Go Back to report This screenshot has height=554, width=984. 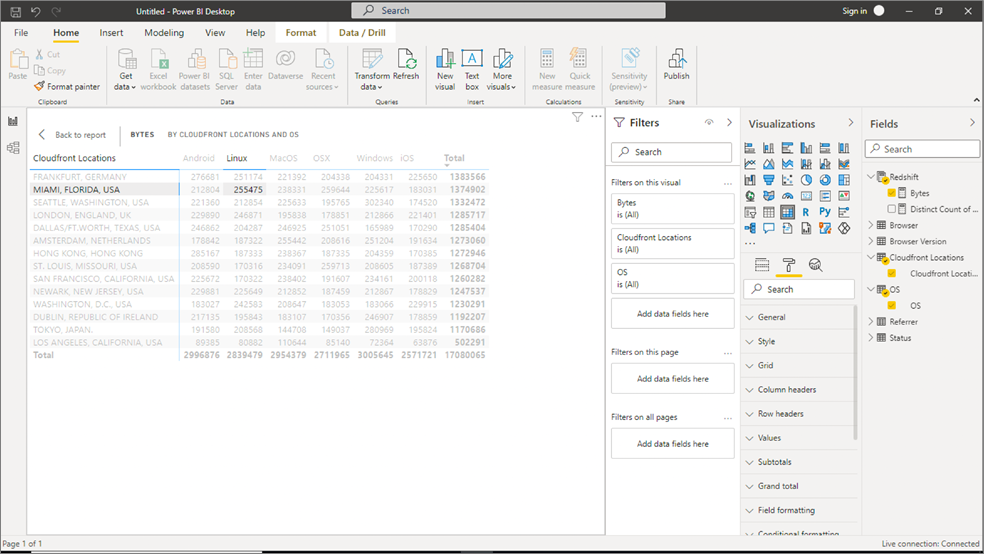point(72,135)
